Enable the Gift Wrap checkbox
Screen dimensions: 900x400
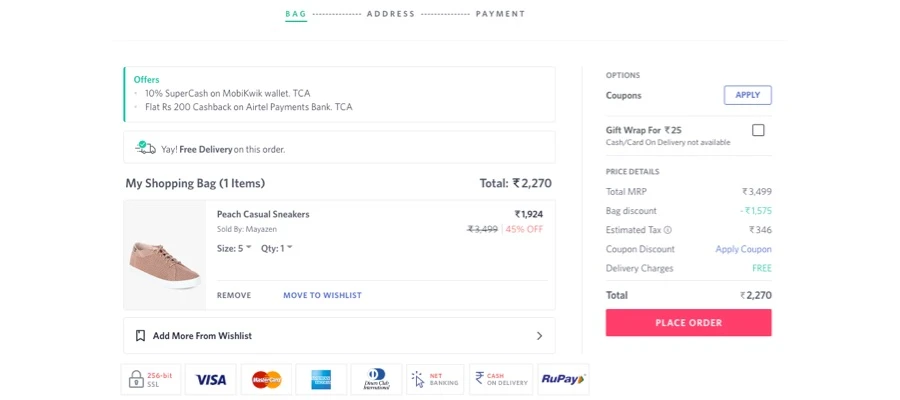(758, 130)
